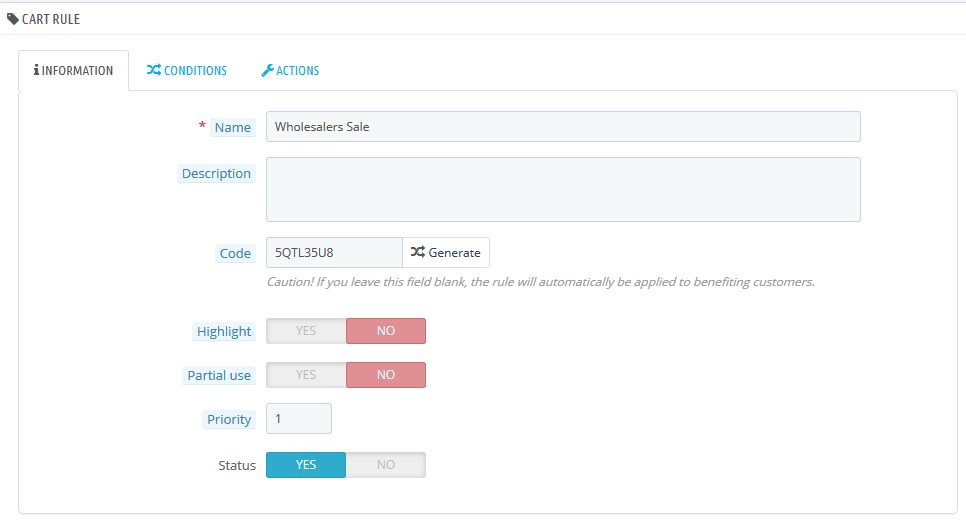Click the shuffle icon inside the Generate button
This screenshot has height=524, width=966.
tap(417, 253)
